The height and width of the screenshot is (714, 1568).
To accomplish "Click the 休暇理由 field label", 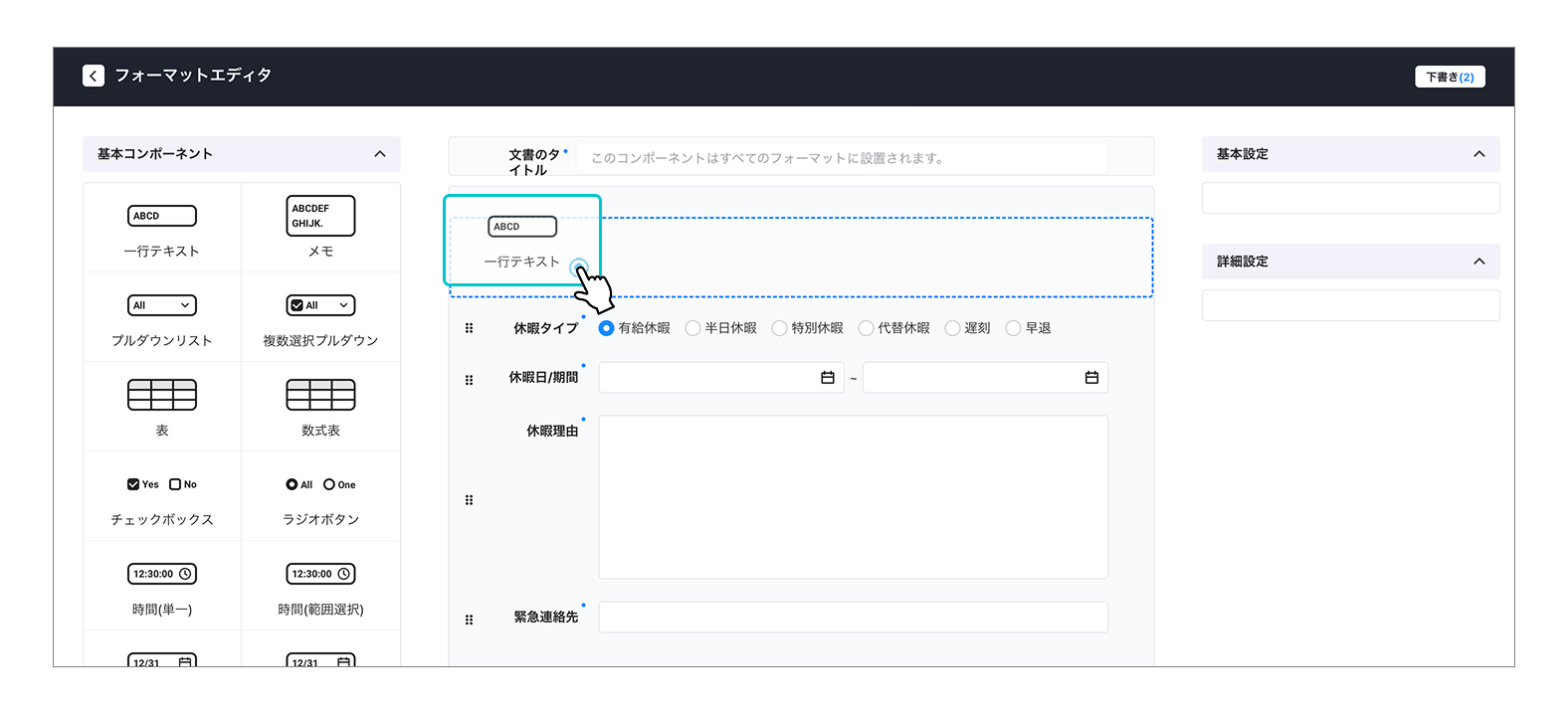I will 552,432.
